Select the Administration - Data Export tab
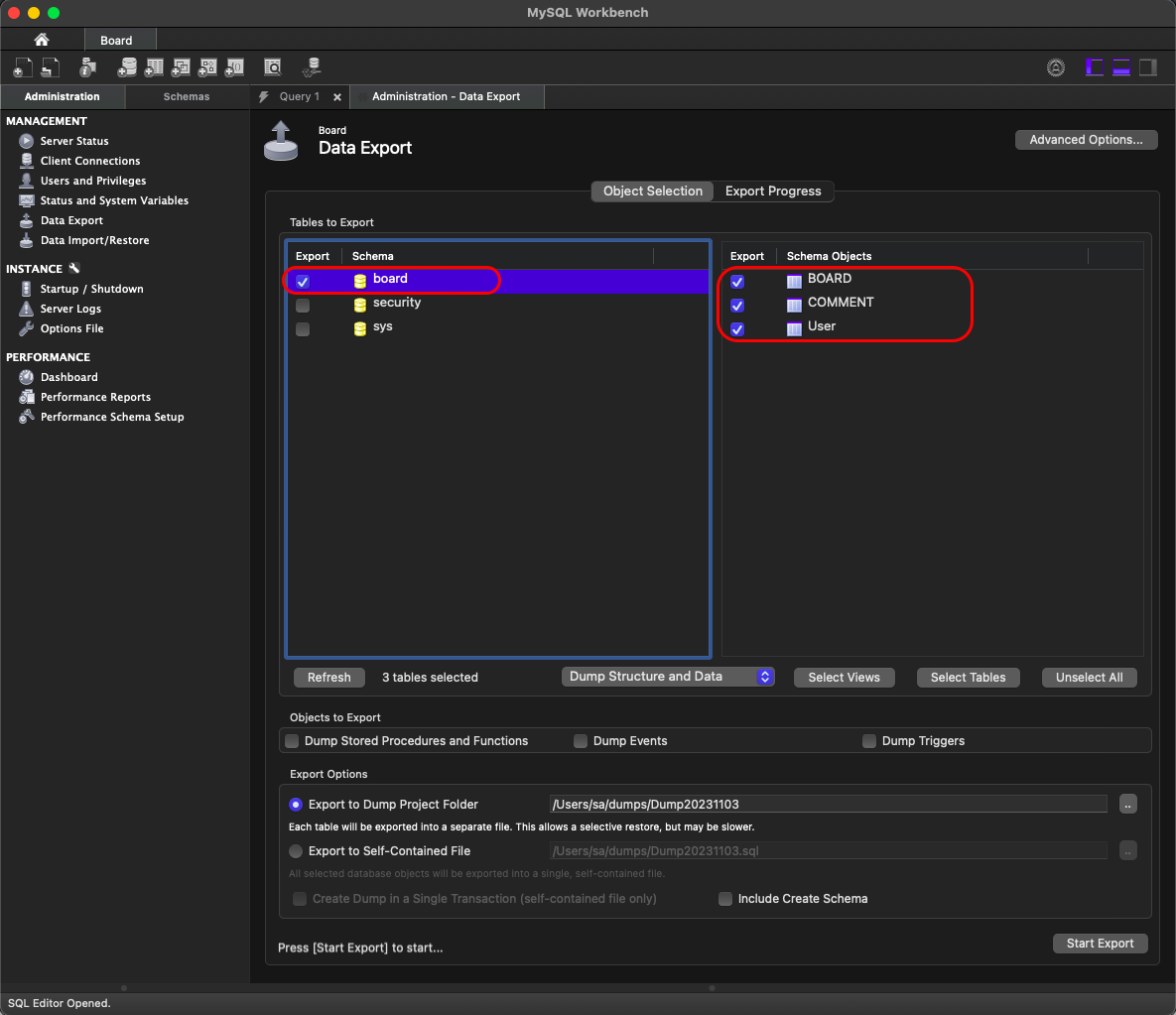 [447, 96]
